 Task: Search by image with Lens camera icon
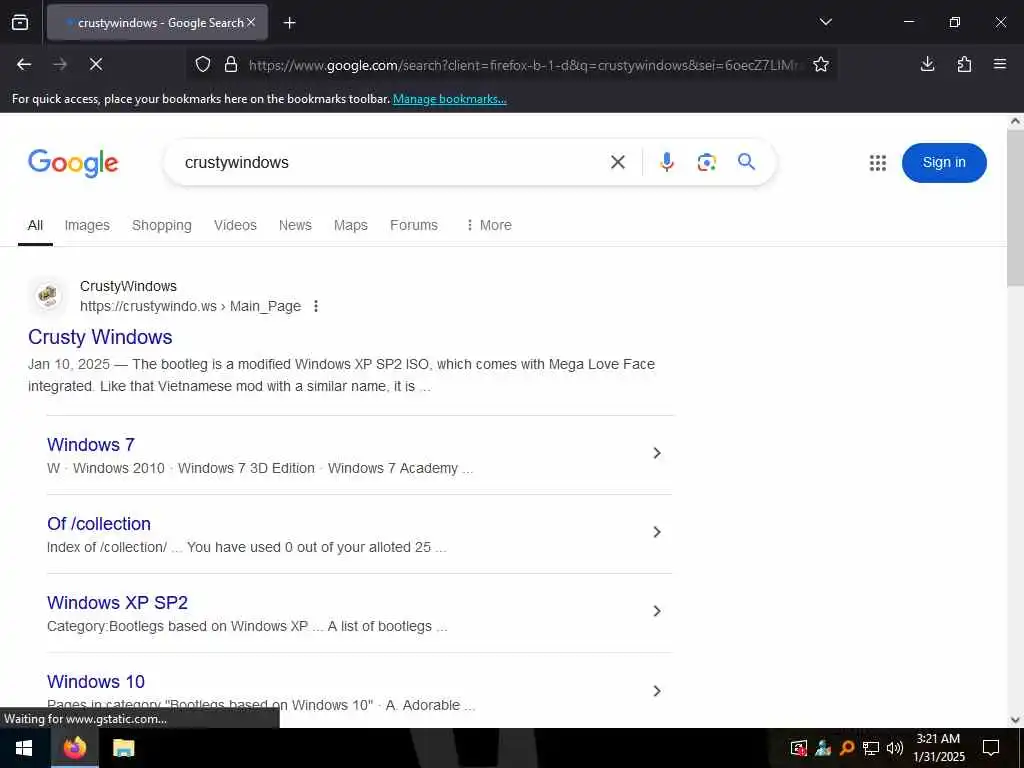[707, 162]
